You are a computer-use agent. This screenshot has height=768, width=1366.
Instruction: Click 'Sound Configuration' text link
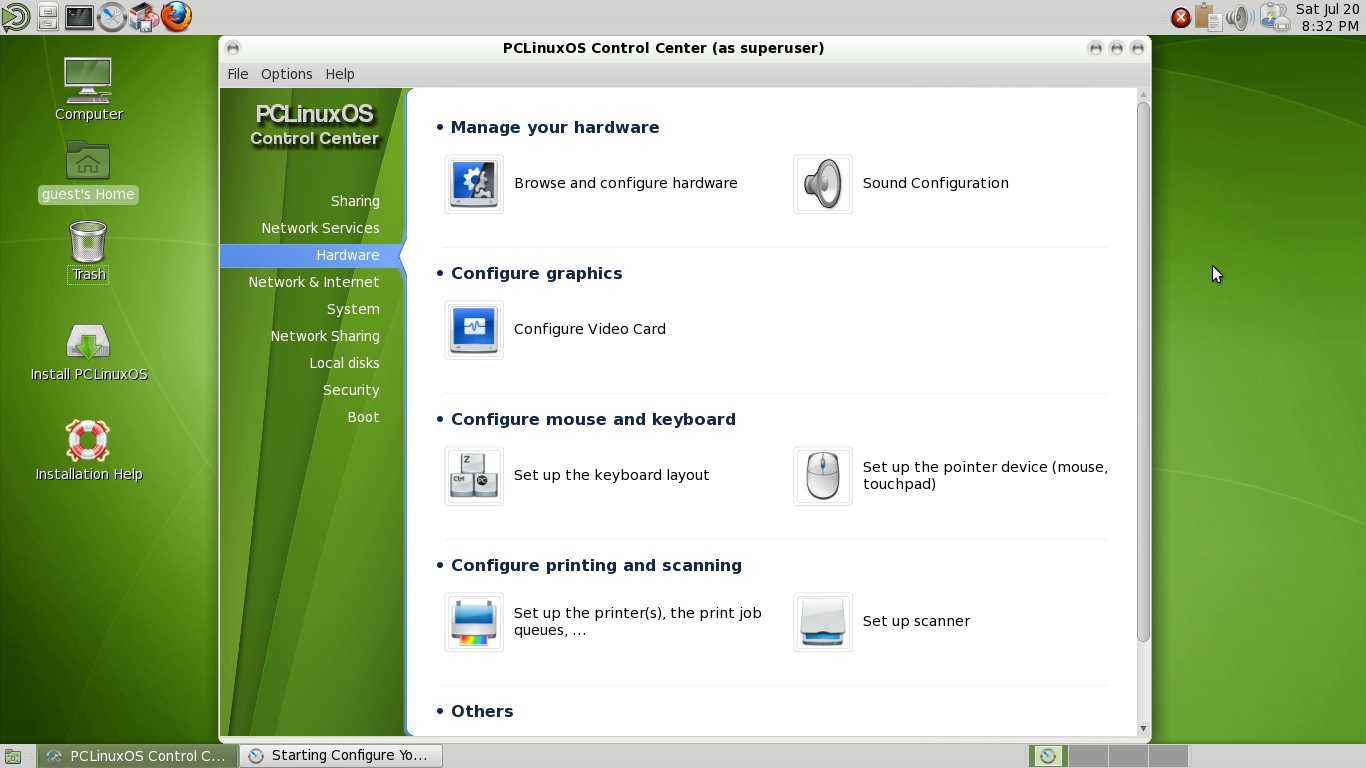(x=936, y=183)
